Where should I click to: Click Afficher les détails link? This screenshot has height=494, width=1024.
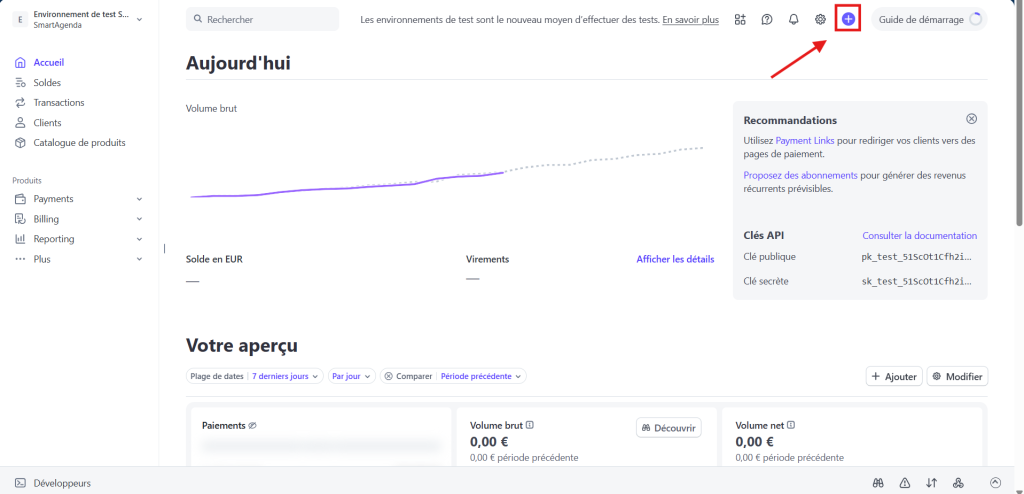coord(675,259)
